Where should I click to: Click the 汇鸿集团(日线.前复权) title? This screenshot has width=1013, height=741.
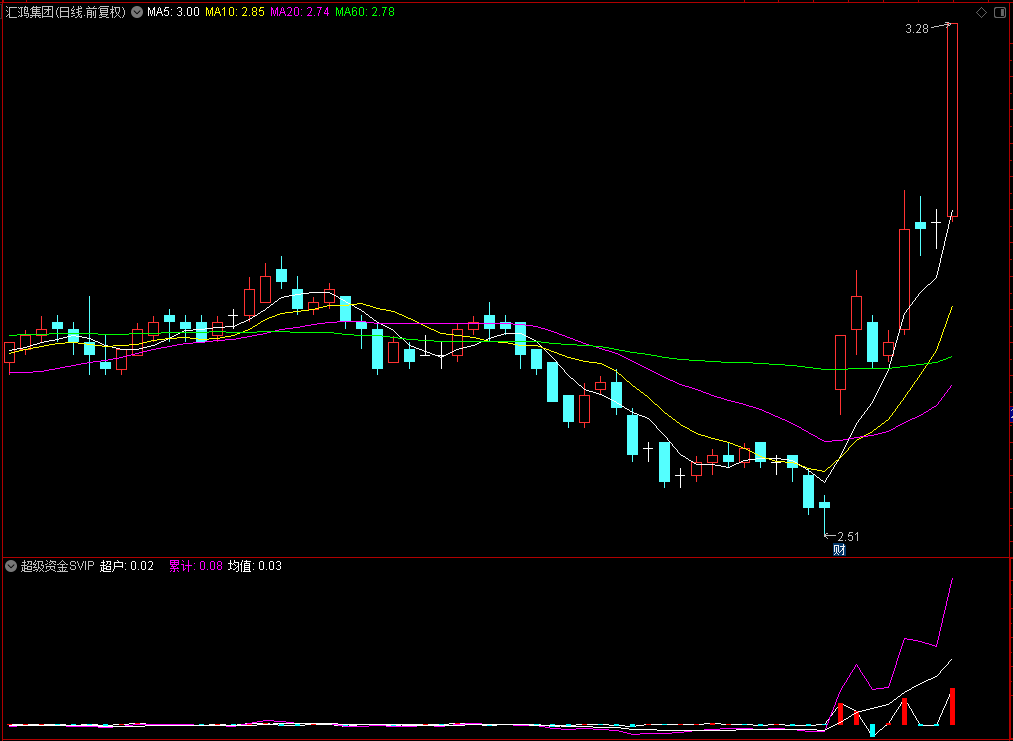point(65,12)
